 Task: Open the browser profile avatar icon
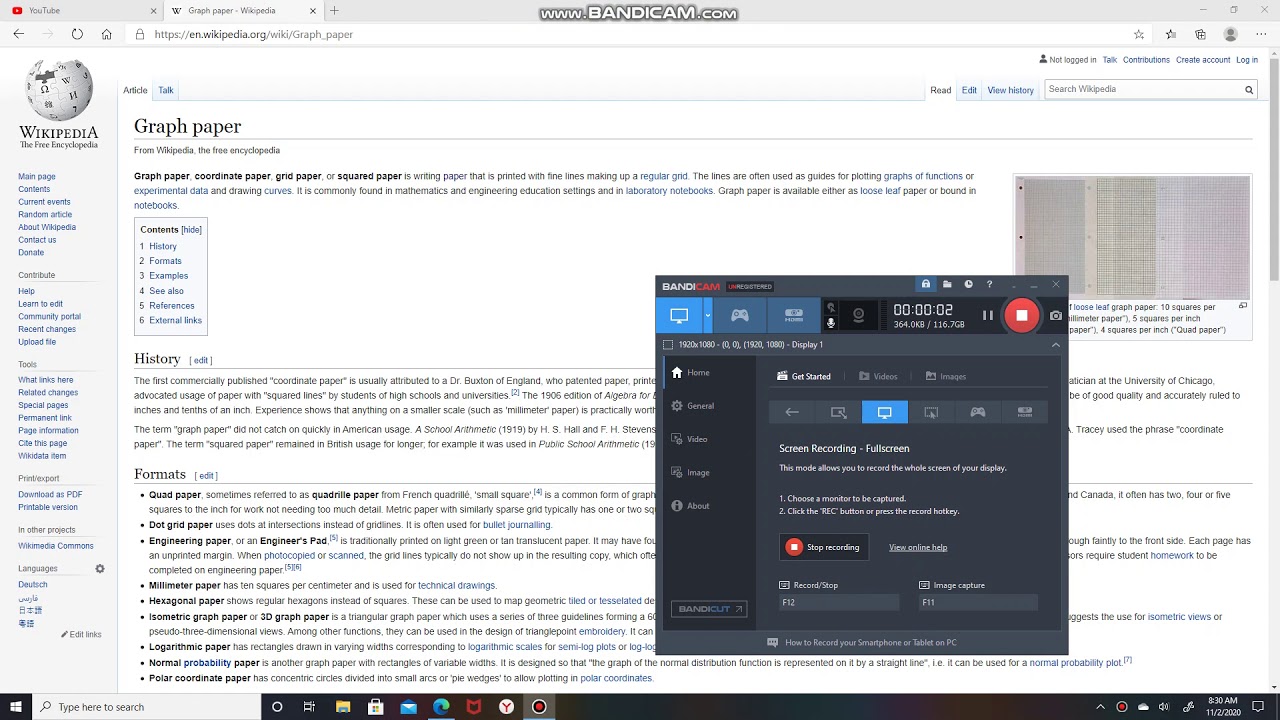(x=1231, y=34)
